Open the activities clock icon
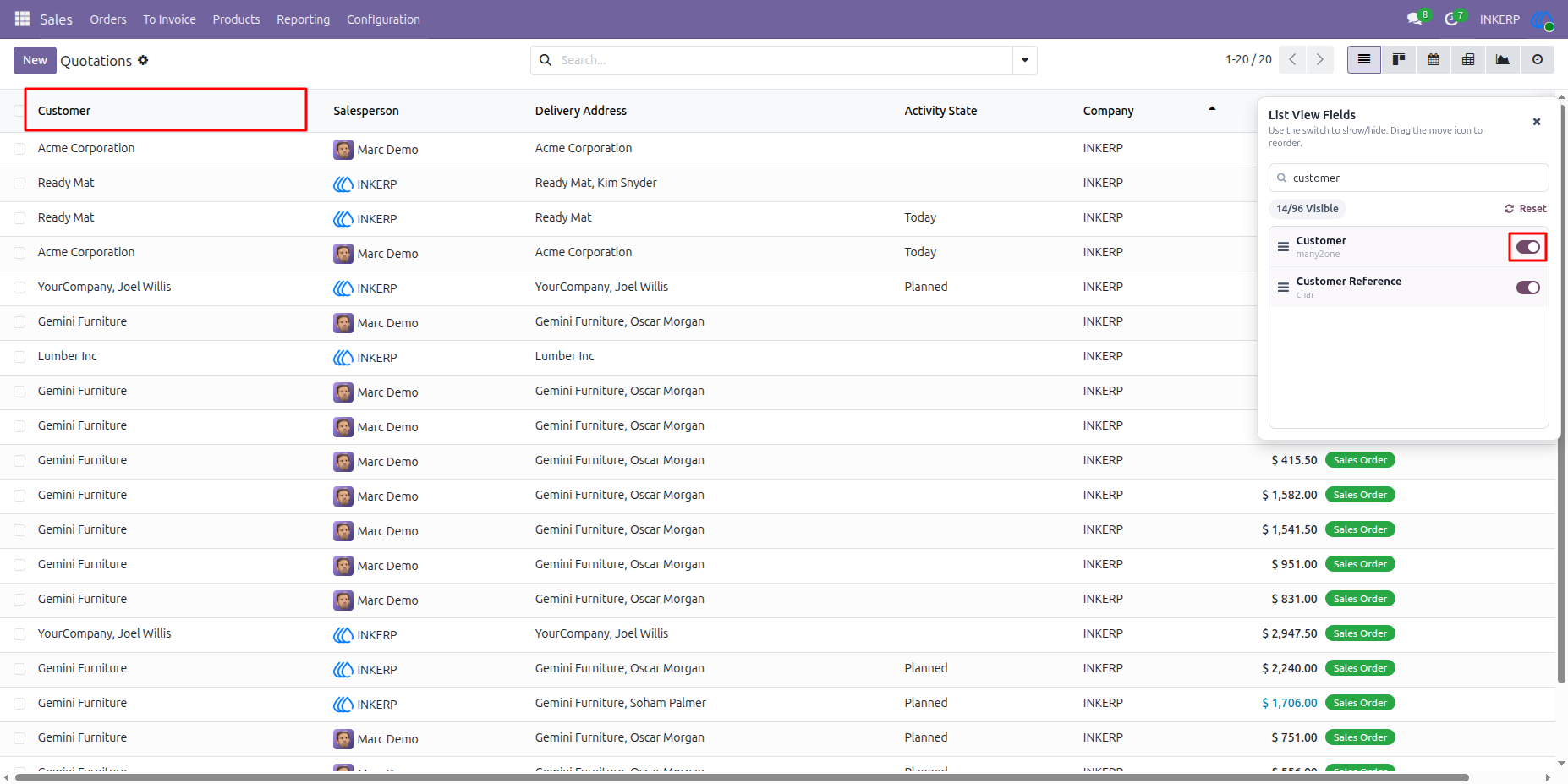The height and width of the screenshot is (784, 1568). click(1451, 19)
